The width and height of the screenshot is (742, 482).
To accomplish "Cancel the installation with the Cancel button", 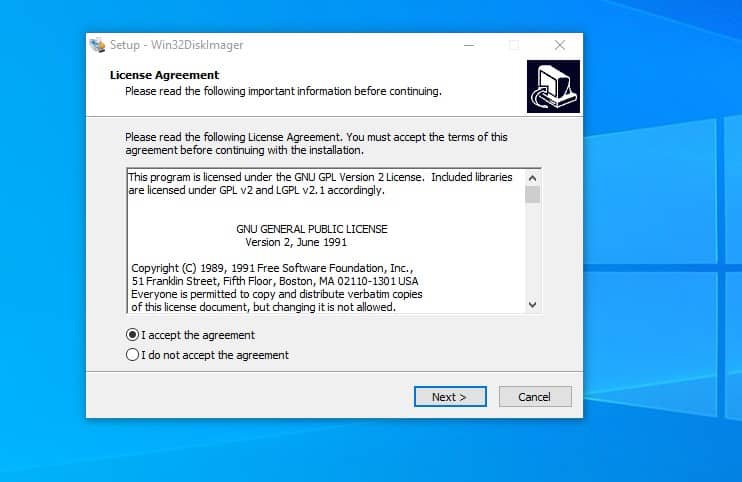I will tap(534, 397).
